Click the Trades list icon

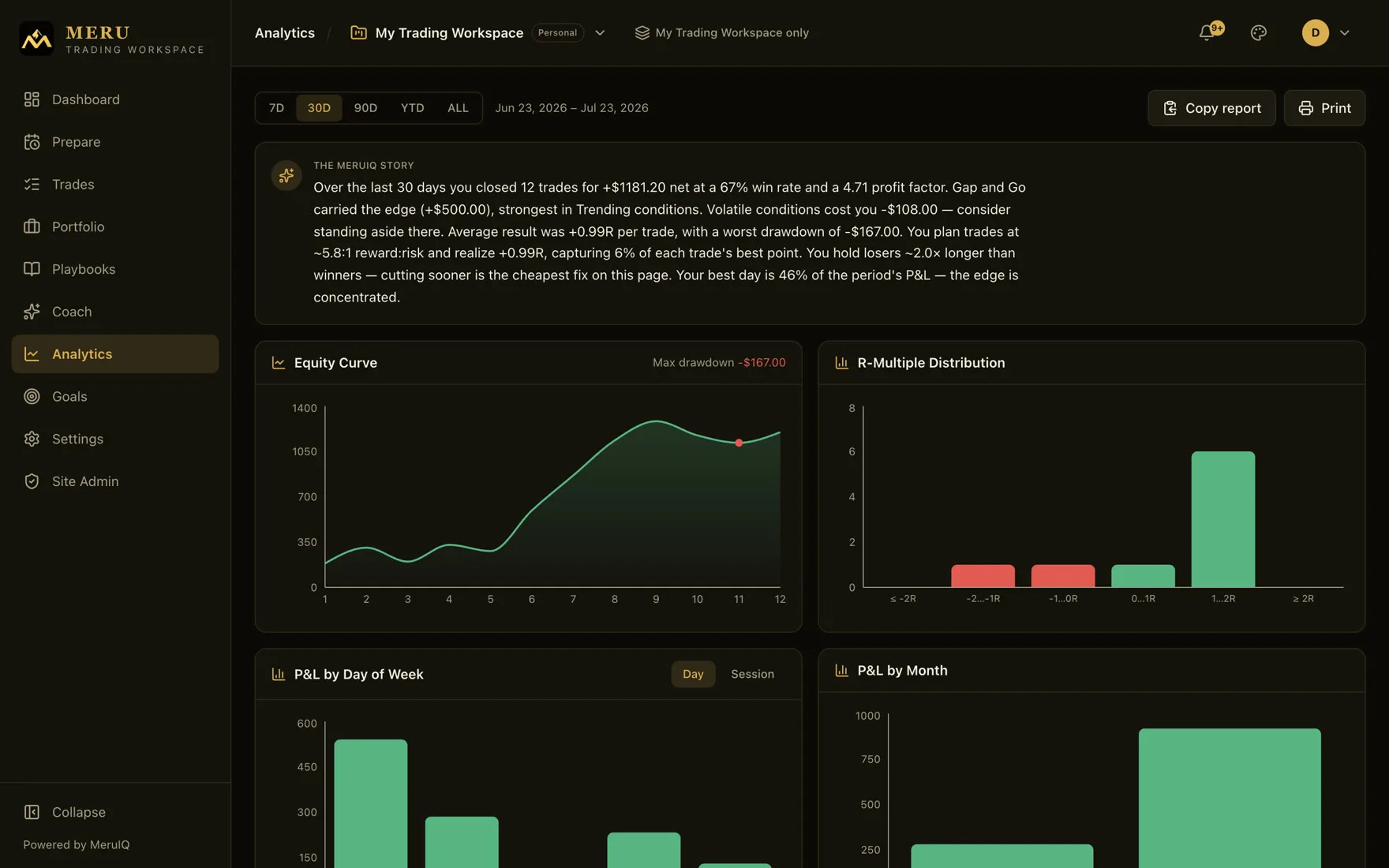[x=32, y=185]
